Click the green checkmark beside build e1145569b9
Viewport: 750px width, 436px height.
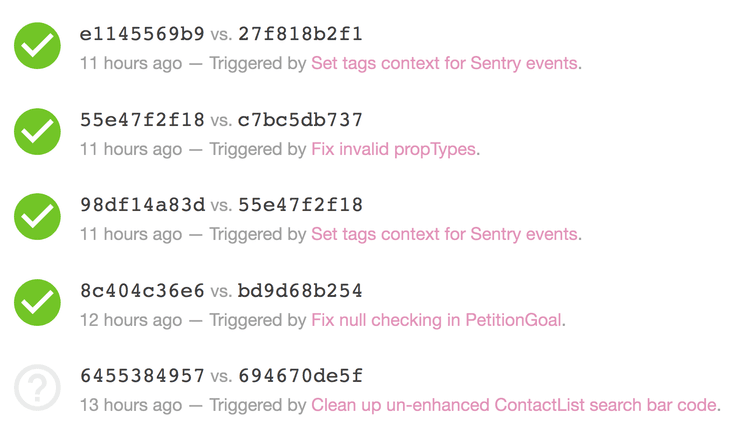pos(38,46)
